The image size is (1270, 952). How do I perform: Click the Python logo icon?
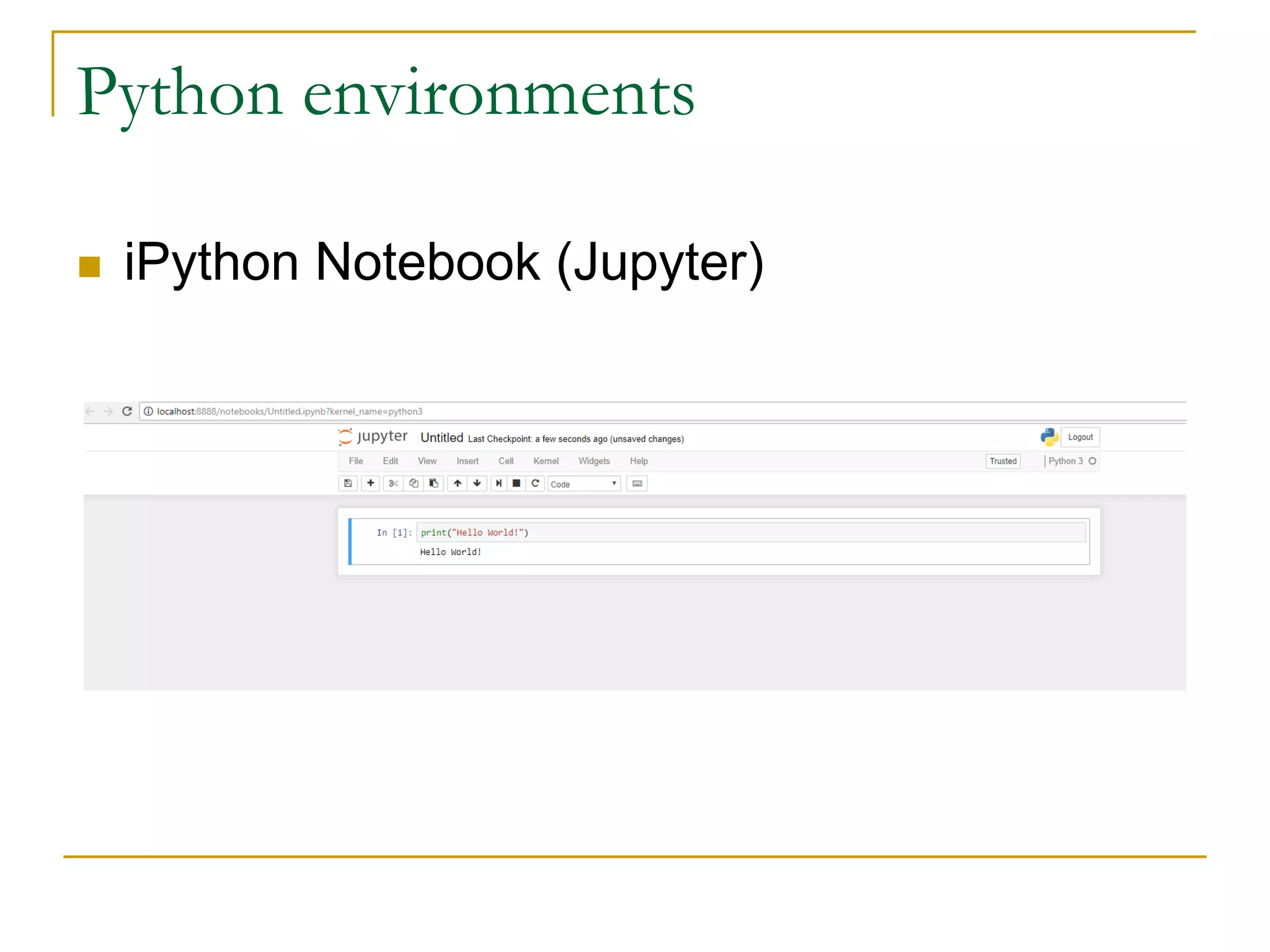[x=1049, y=437]
